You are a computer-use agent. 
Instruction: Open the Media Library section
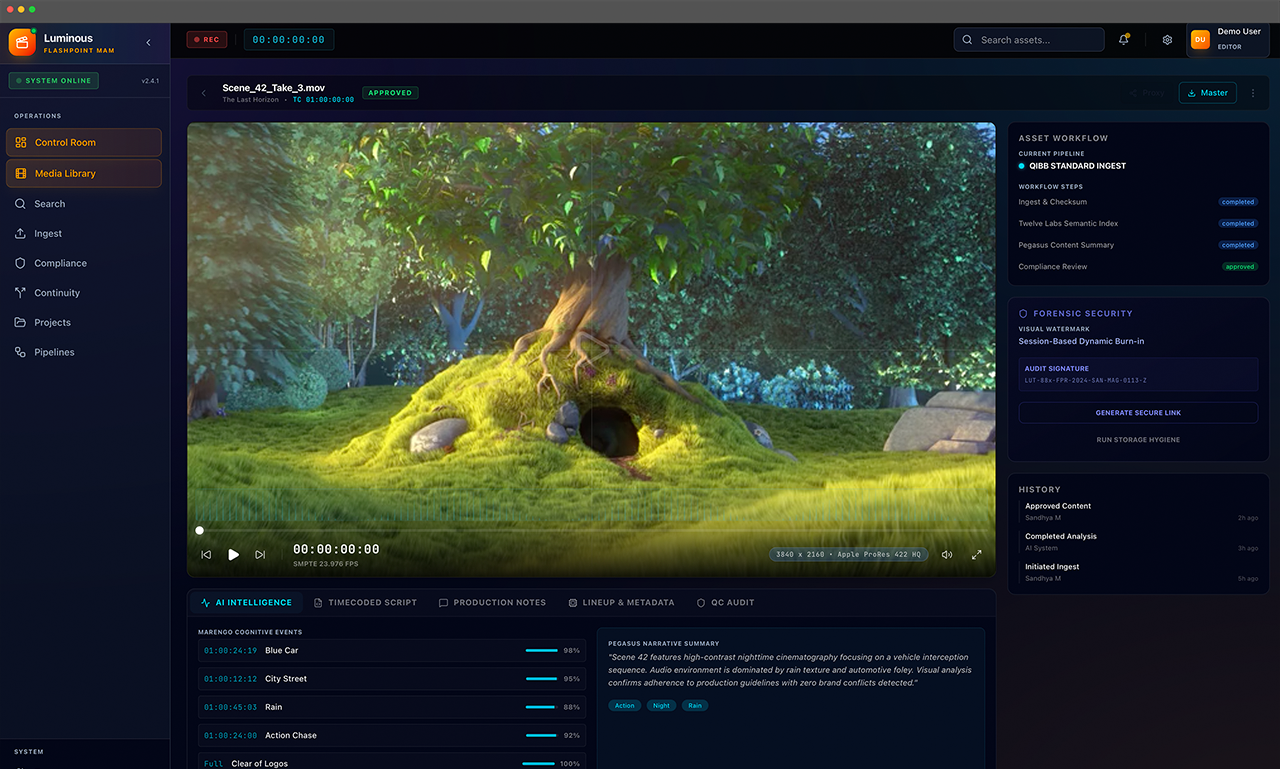(x=84, y=173)
